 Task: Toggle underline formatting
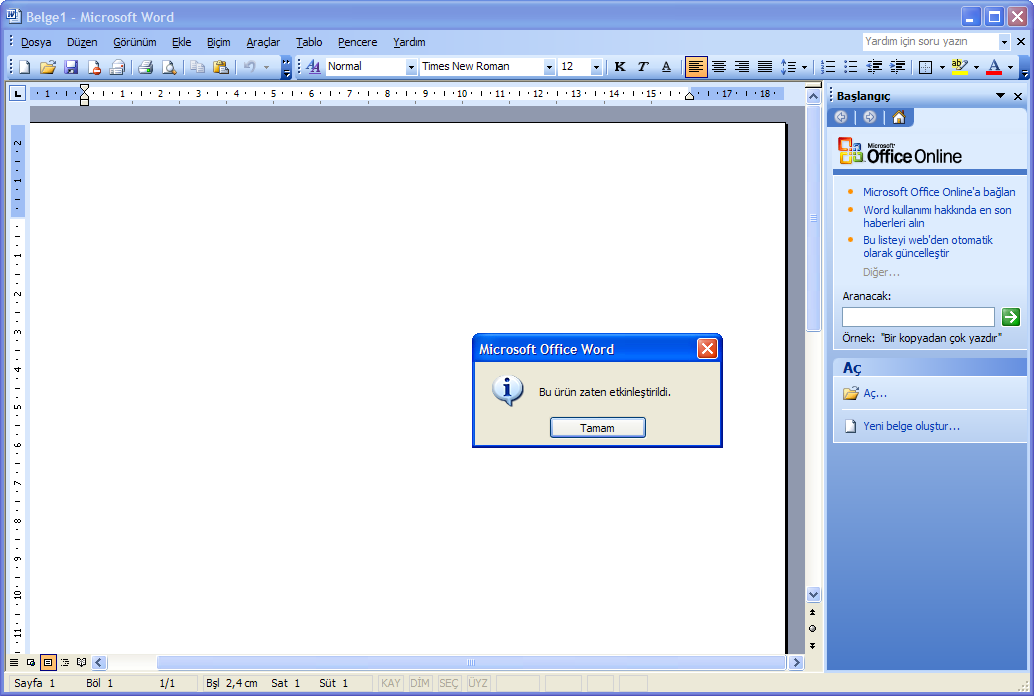point(666,67)
